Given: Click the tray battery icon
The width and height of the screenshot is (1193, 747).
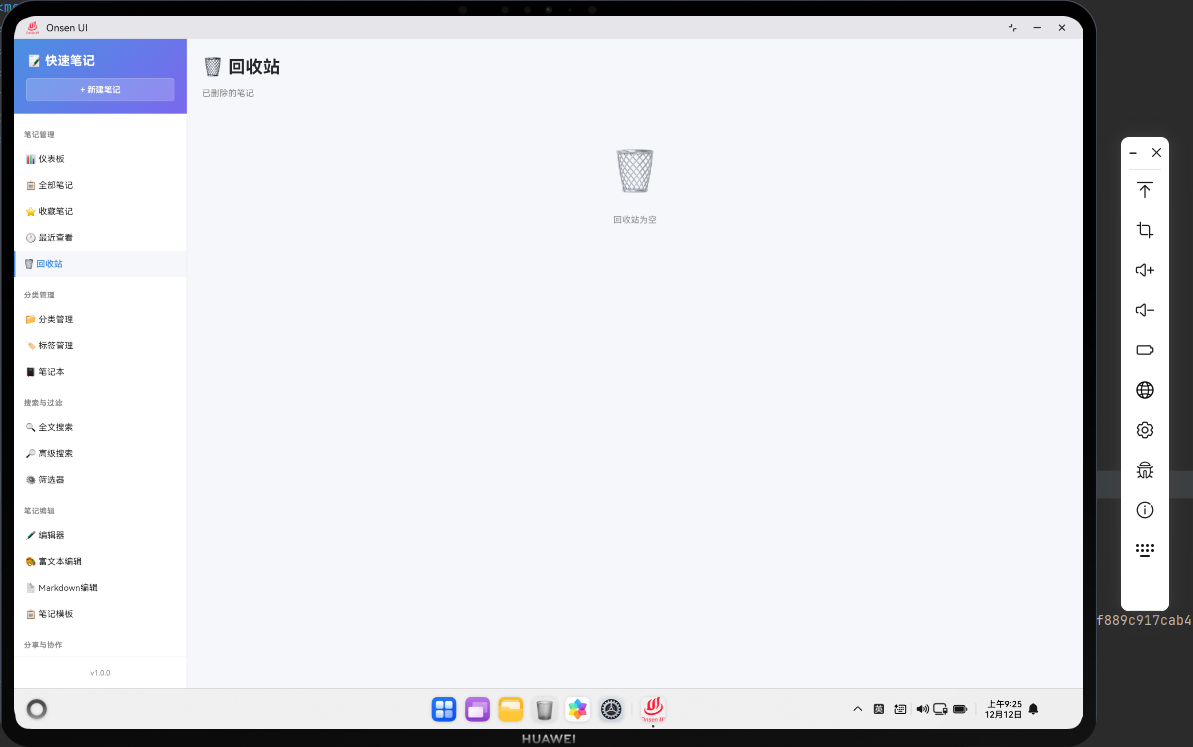Looking at the screenshot, I should [960, 709].
